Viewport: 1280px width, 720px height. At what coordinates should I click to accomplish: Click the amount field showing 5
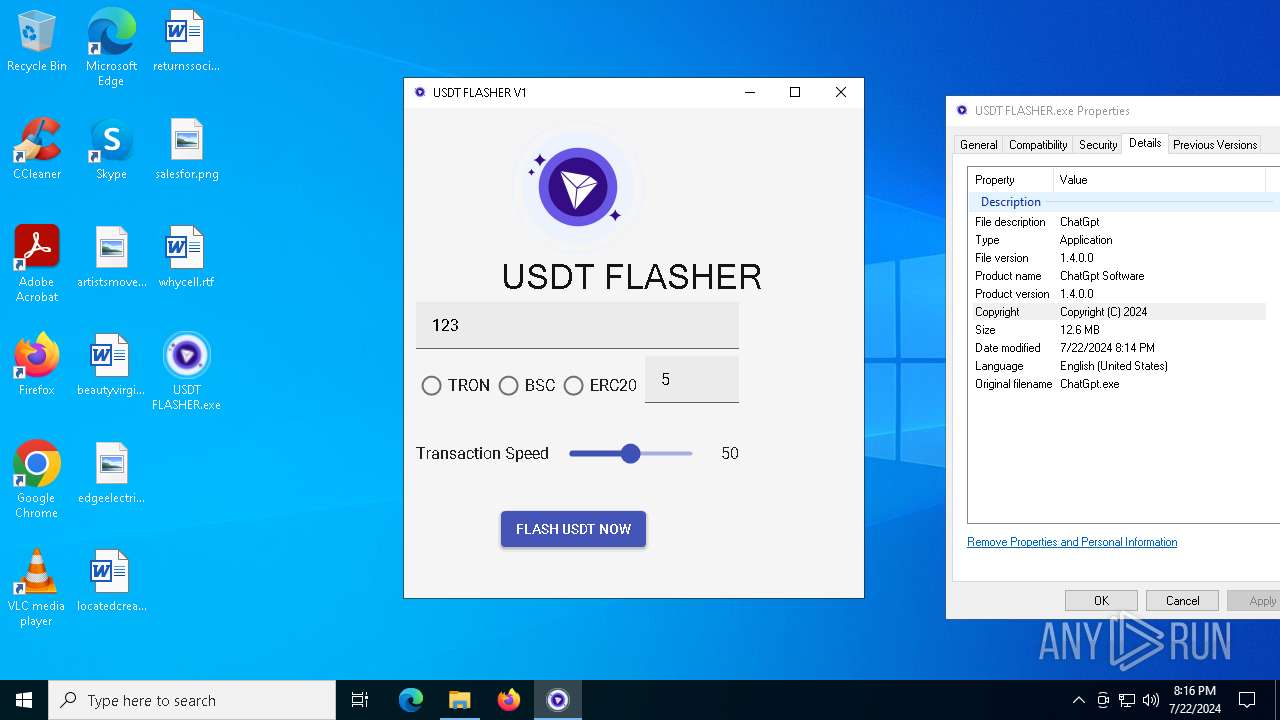coord(692,380)
